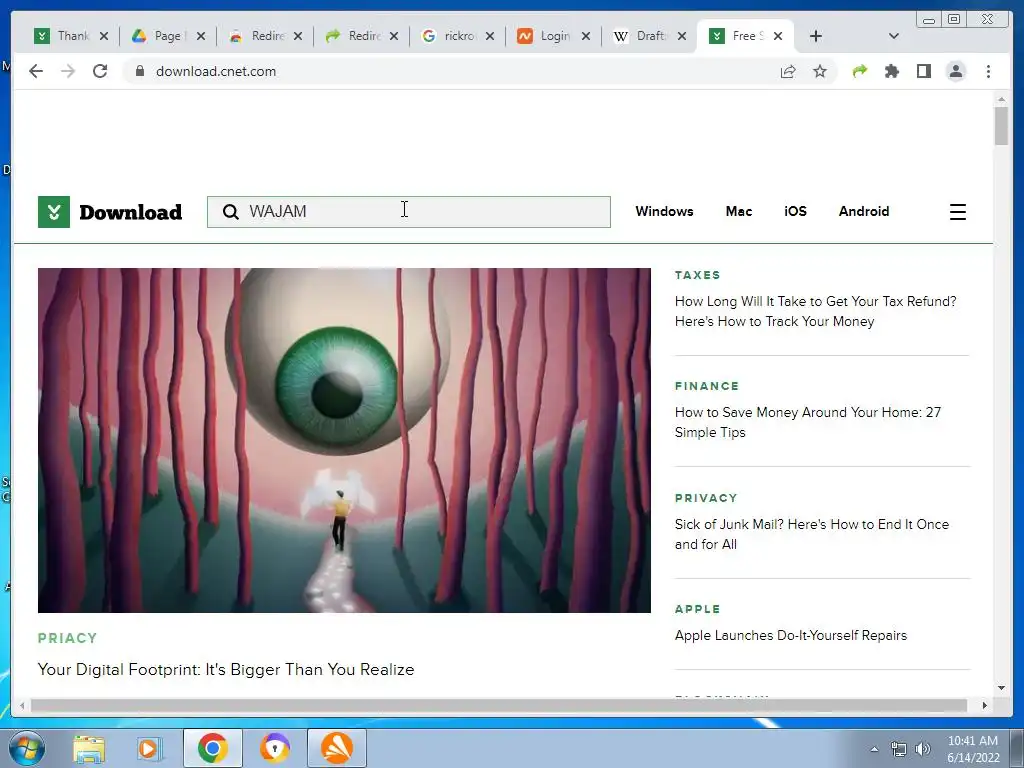Bookmark this page with the star icon
1024x768 pixels.
pos(820,71)
